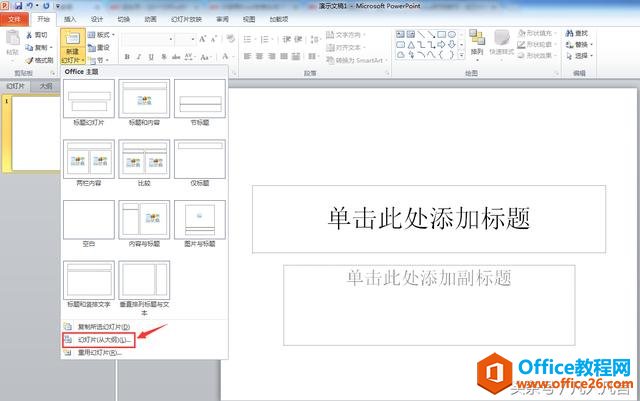Click the 粘贴 (Paste) icon
Viewport: 640px width, 401px height.
[12, 44]
